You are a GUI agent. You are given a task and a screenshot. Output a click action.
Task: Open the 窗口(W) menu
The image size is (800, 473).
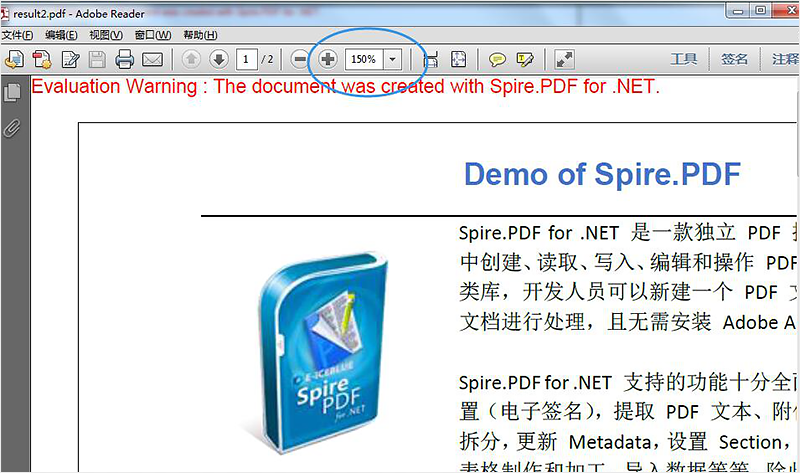tap(153, 35)
